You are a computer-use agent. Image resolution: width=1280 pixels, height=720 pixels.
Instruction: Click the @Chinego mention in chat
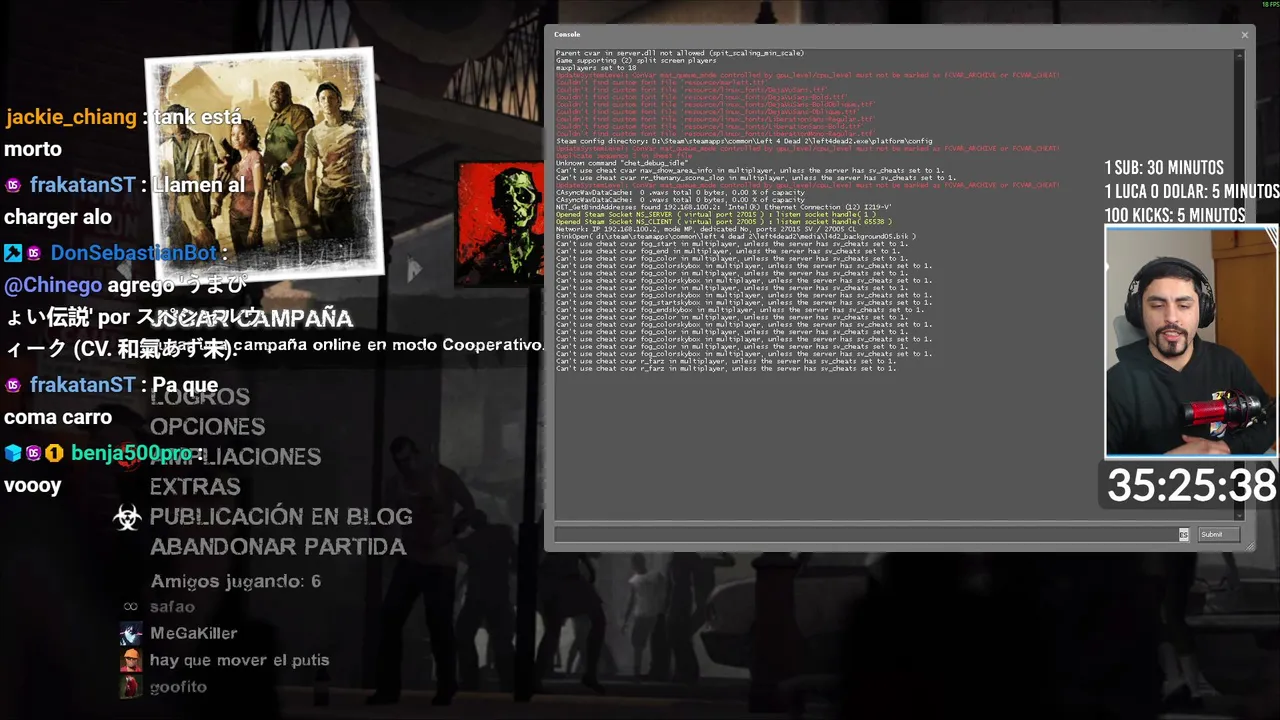click(x=53, y=285)
